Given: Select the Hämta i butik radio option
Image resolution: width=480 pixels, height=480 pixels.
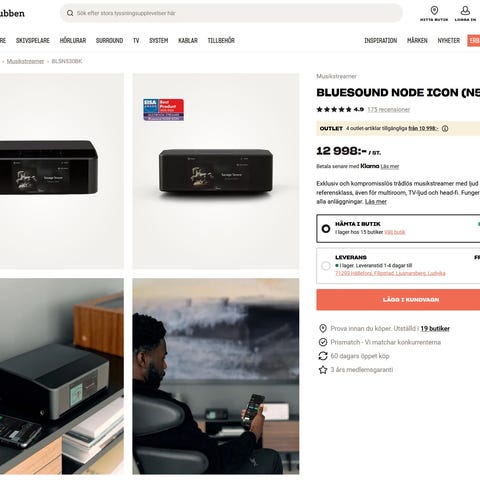Looking at the screenshot, I should [x=326, y=229].
